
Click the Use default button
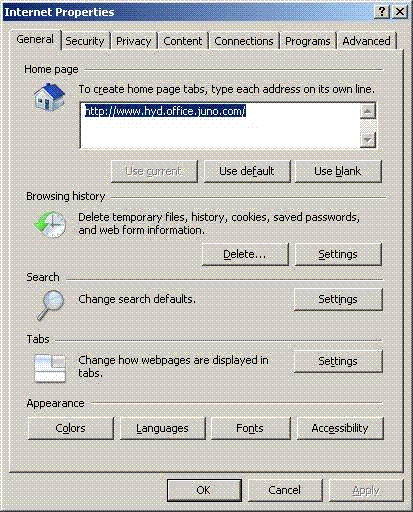[247, 171]
